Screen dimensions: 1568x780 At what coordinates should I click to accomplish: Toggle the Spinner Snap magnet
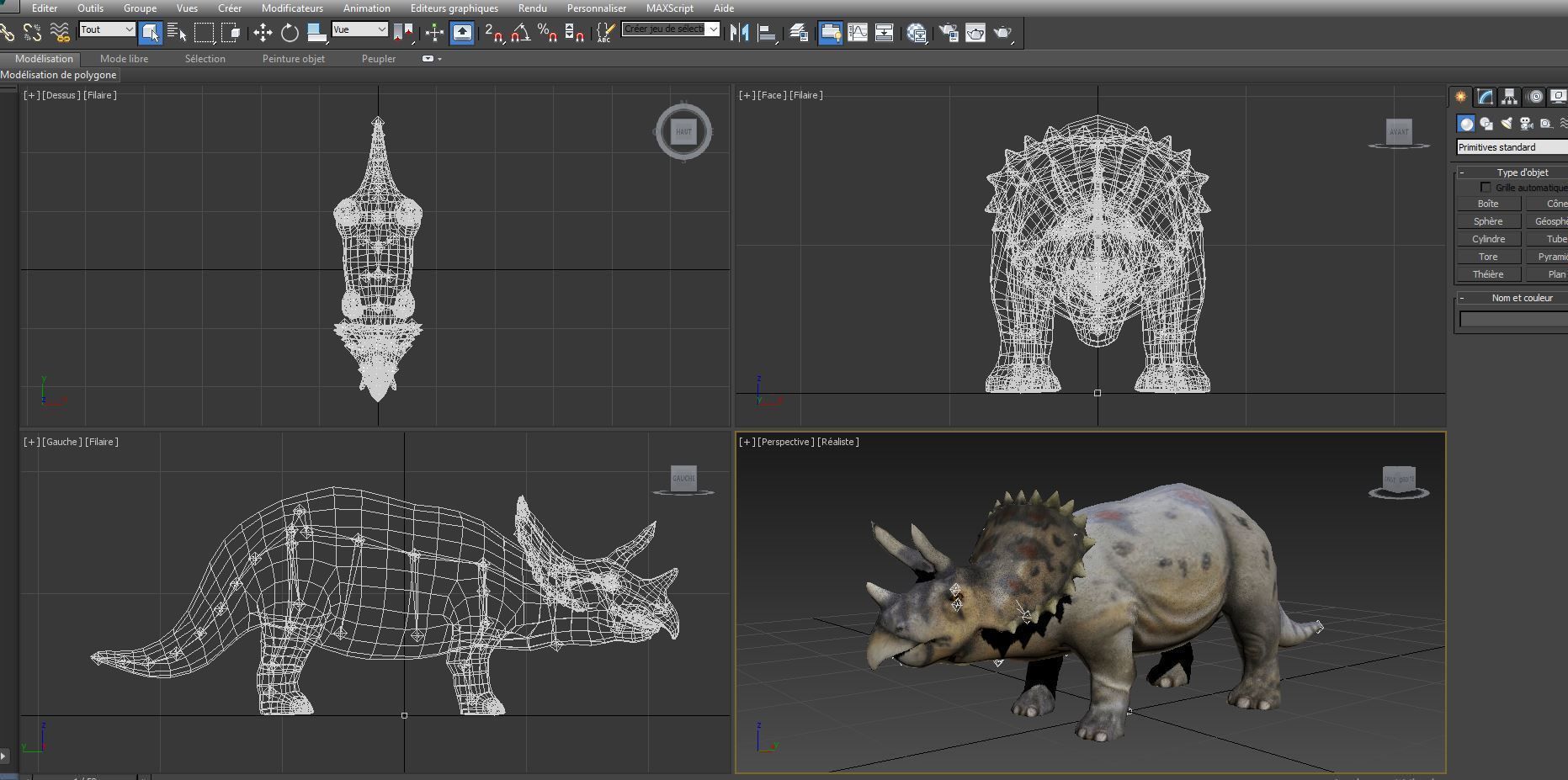[x=575, y=33]
